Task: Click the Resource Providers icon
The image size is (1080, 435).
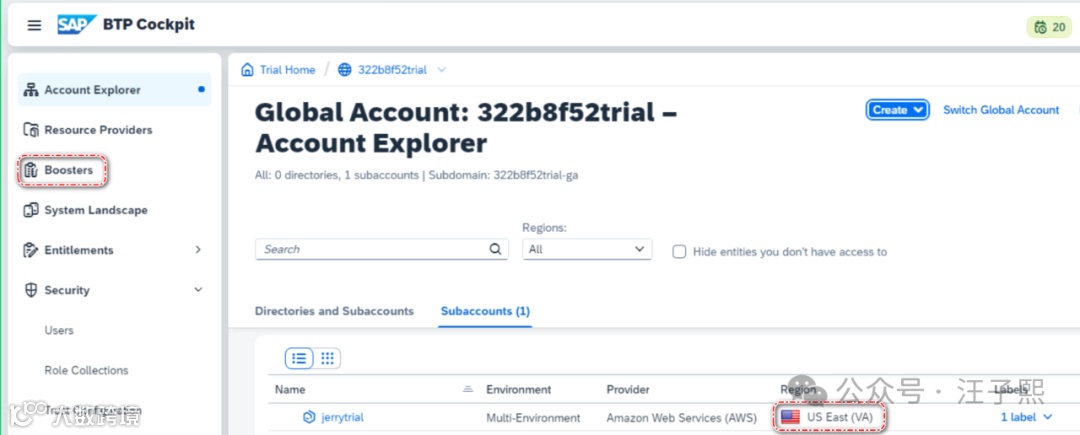Action: 30,129
